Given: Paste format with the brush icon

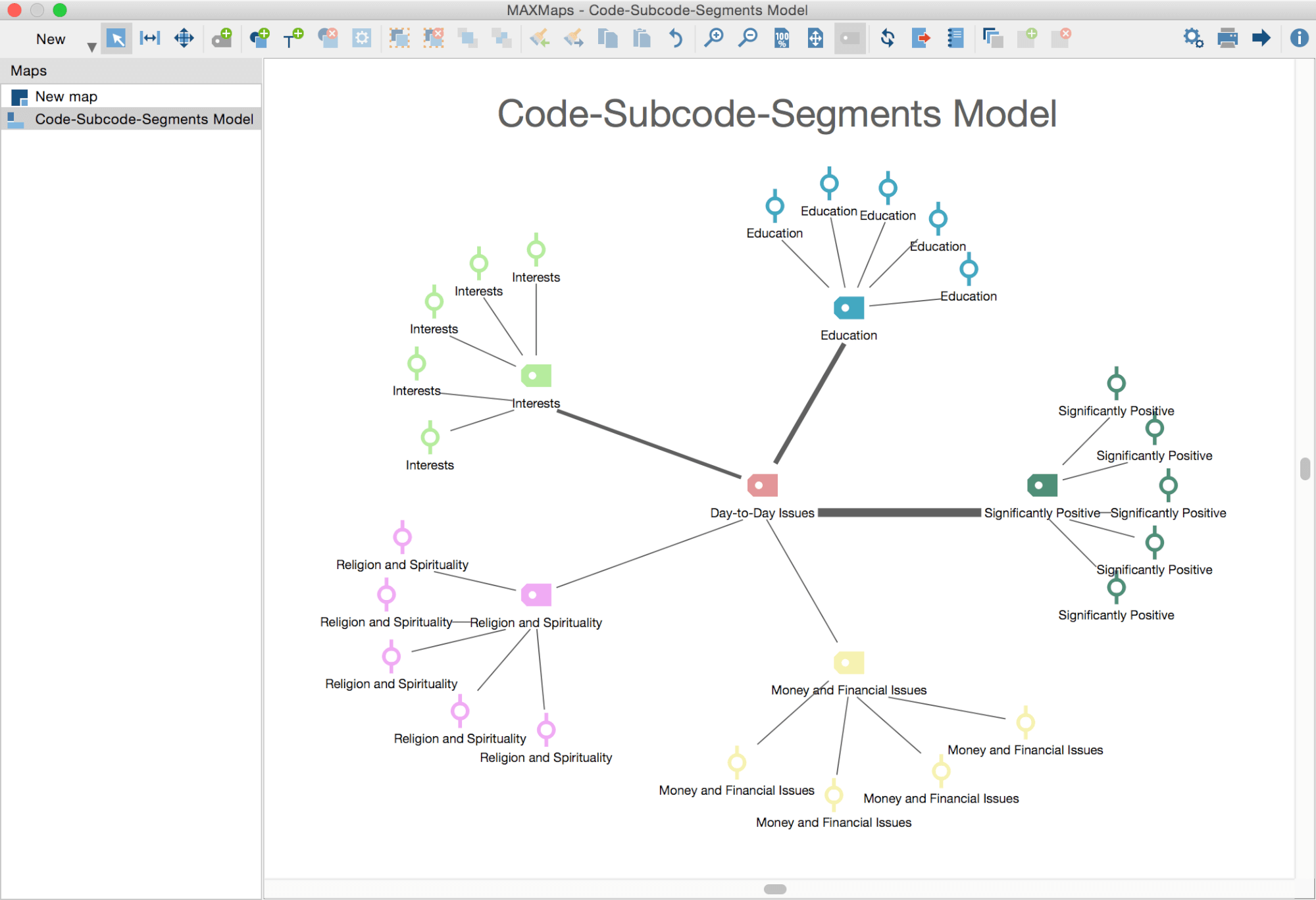Looking at the screenshot, I should tap(574, 38).
